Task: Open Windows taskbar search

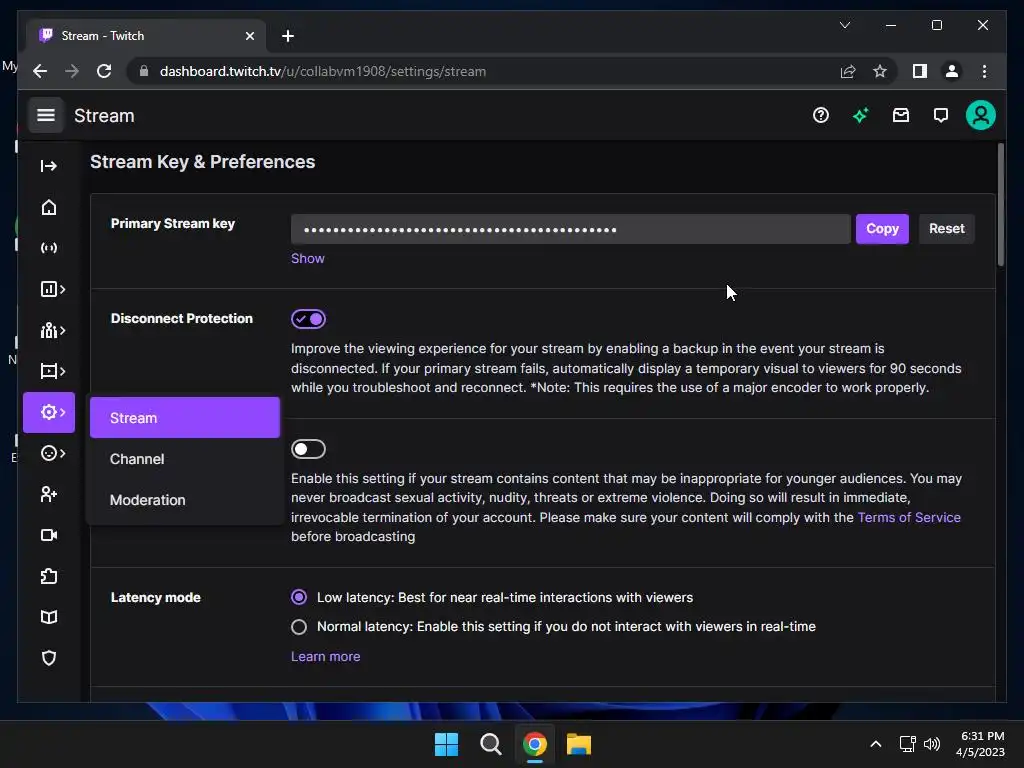Action: point(490,744)
